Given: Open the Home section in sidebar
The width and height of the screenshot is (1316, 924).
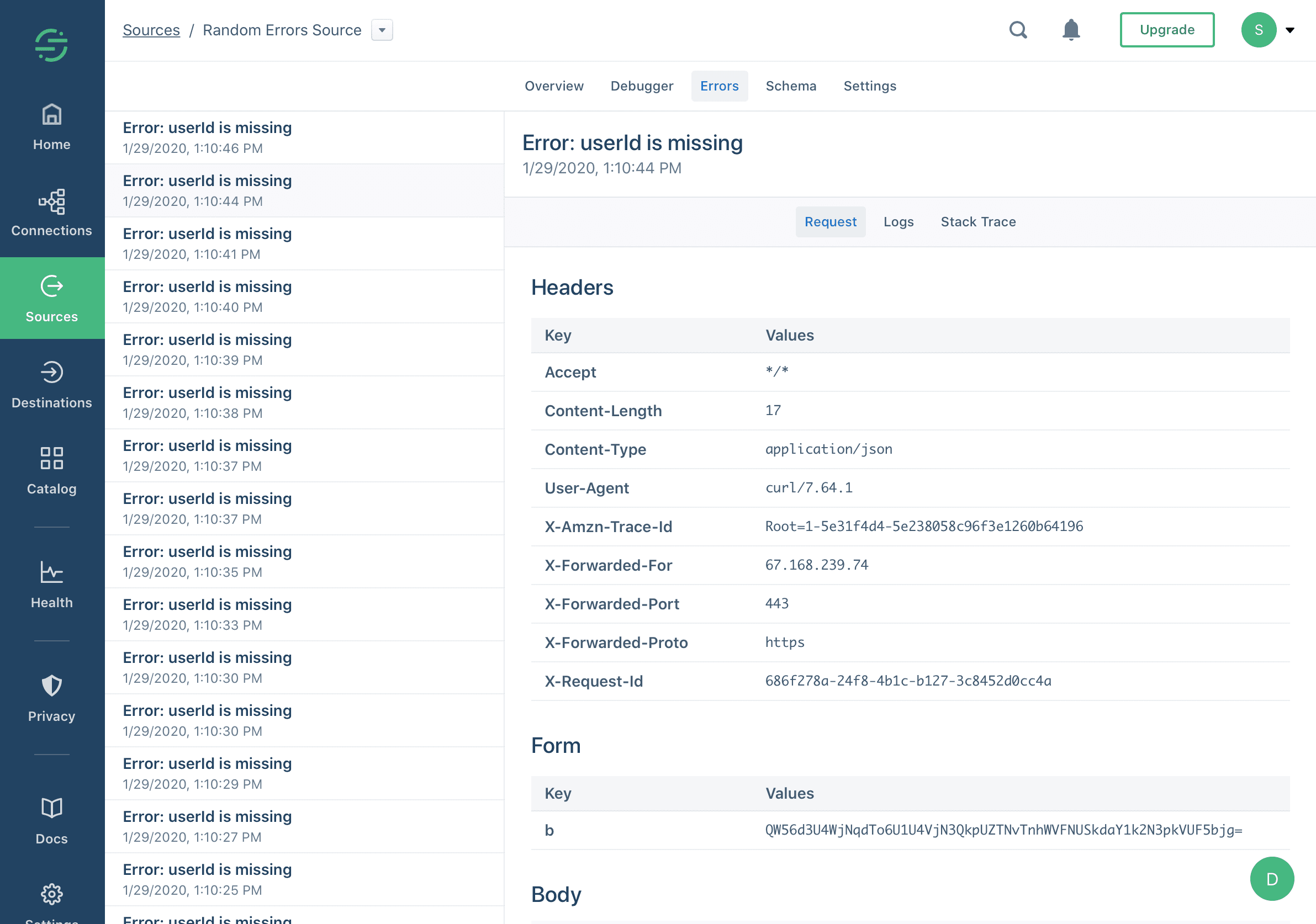Looking at the screenshot, I should click(x=51, y=126).
